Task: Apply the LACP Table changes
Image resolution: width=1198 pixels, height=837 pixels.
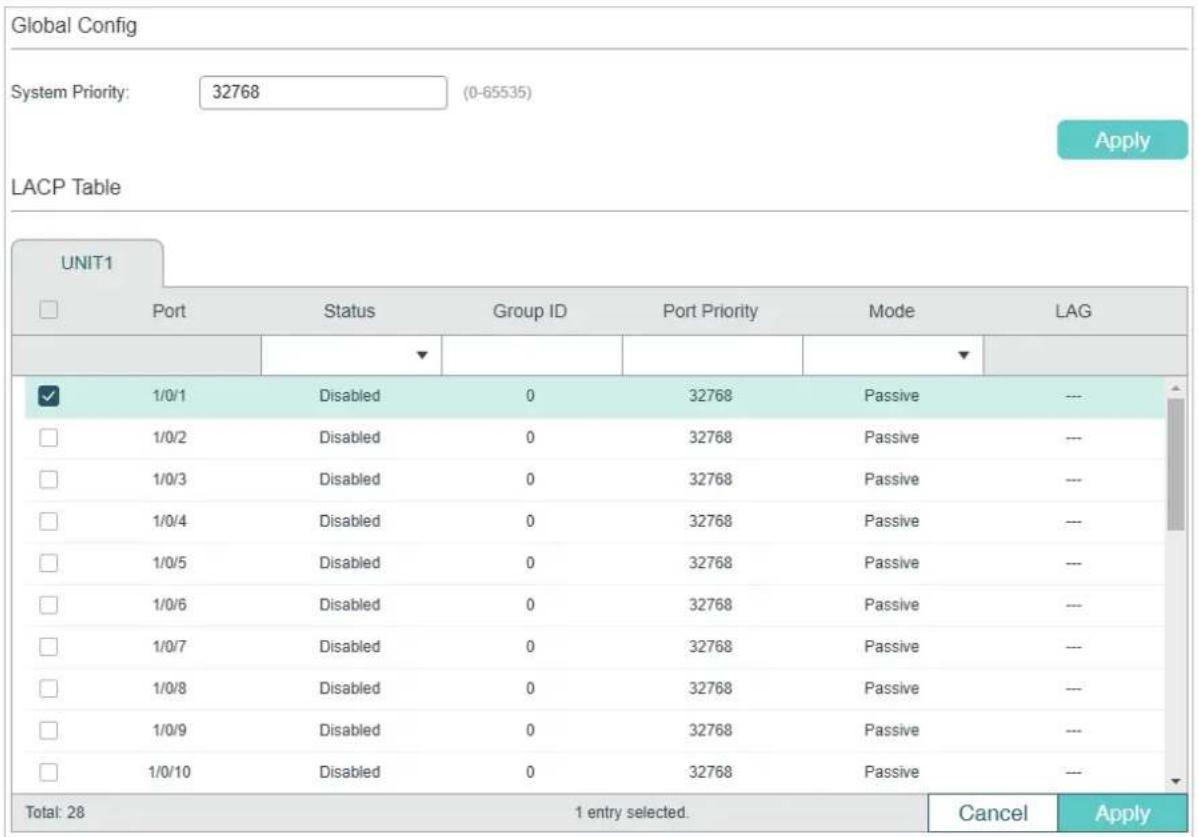Action: (x=1122, y=813)
